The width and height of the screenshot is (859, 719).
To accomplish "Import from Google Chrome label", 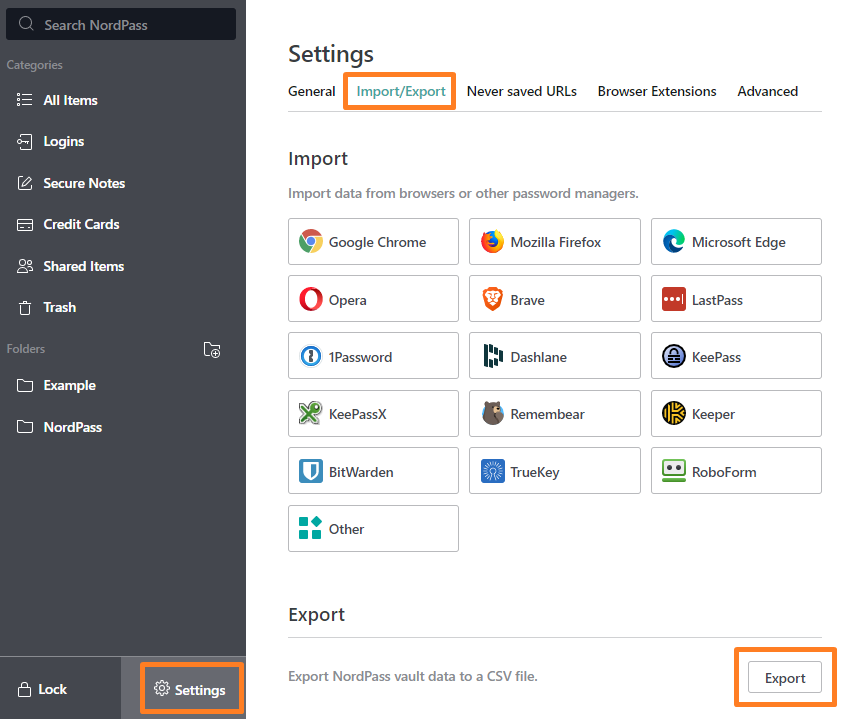I will click(x=377, y=242).
